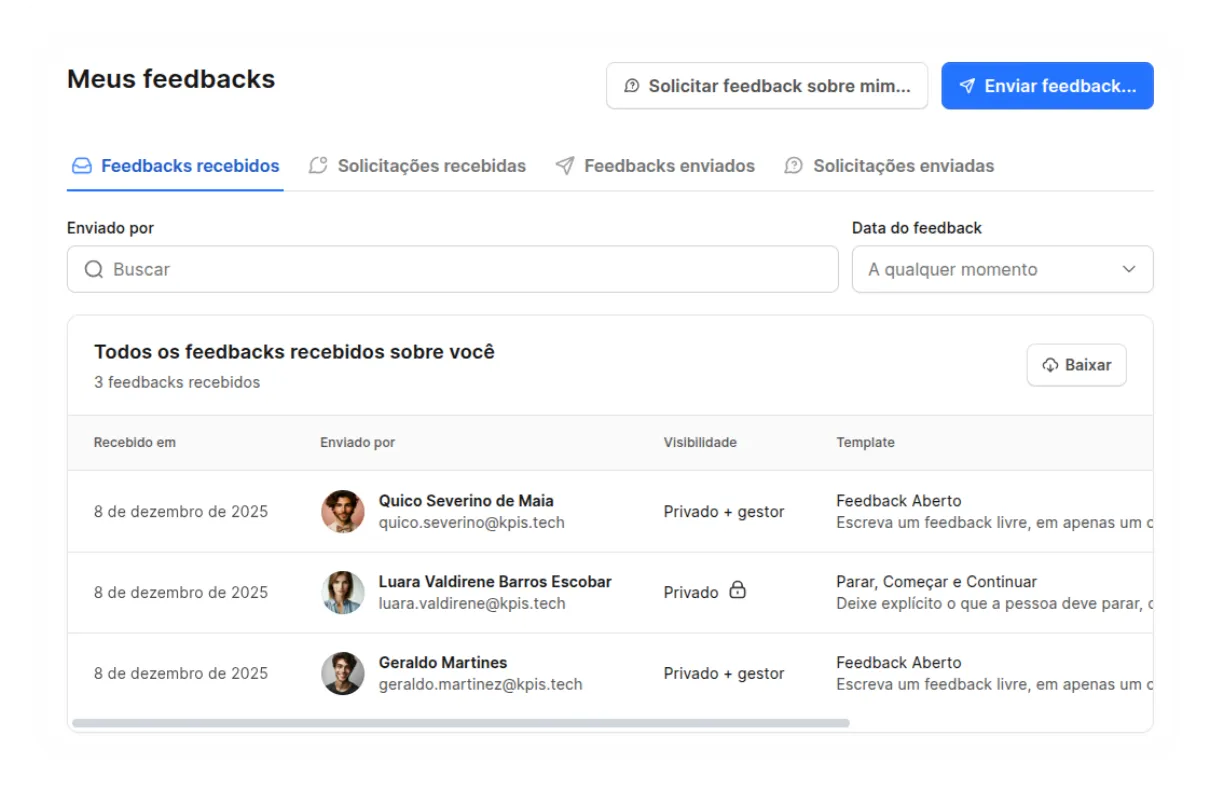Click the Visibilidade column header
Viewport: 1213px width, 794px height.
click(x=700, y=442)
